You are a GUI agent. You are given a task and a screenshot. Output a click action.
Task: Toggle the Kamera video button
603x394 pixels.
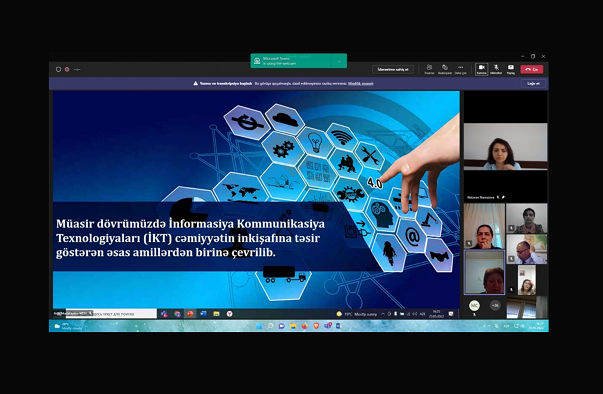pyautogui.click(x=481, y=69)
